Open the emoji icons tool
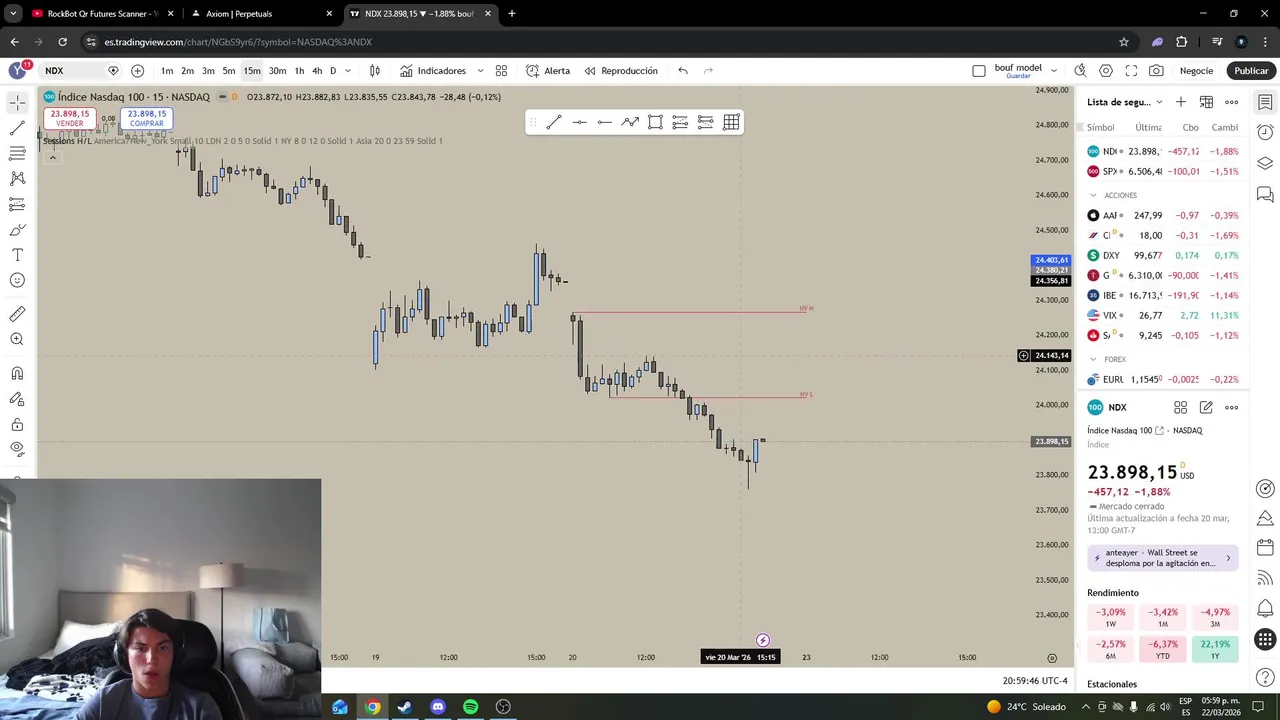This screenshot has height=720, width=1280. pyautogui.click(x=17, y=280)
